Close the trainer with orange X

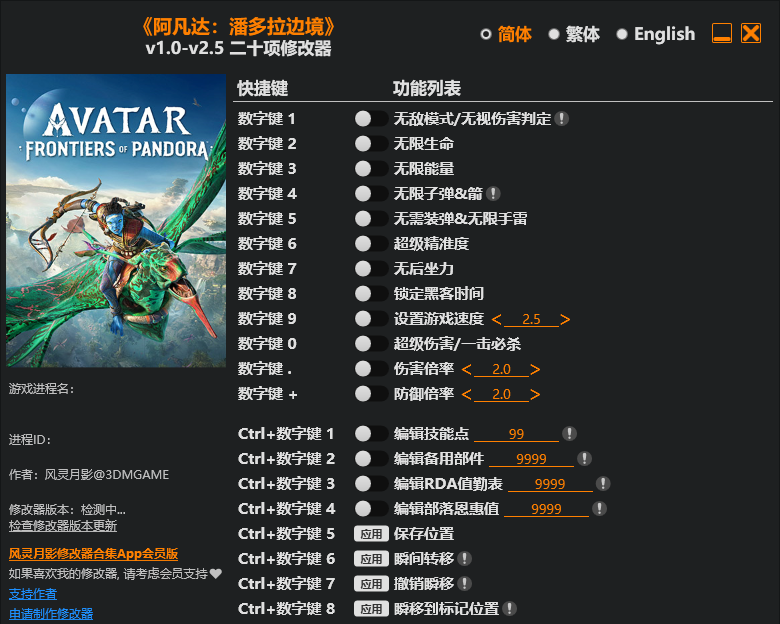tap(751, 33)
